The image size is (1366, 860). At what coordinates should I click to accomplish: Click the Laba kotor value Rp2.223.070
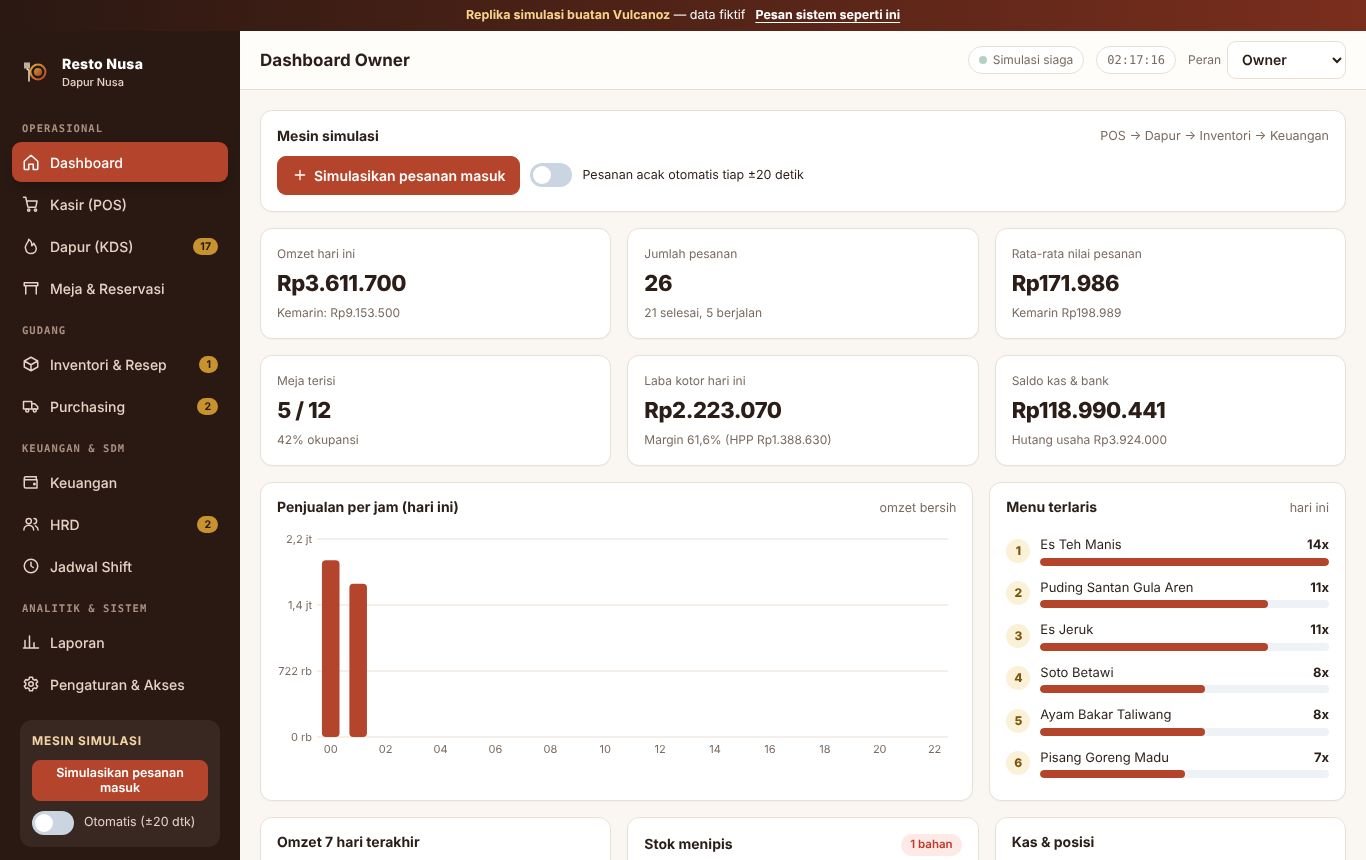(713, 410)
